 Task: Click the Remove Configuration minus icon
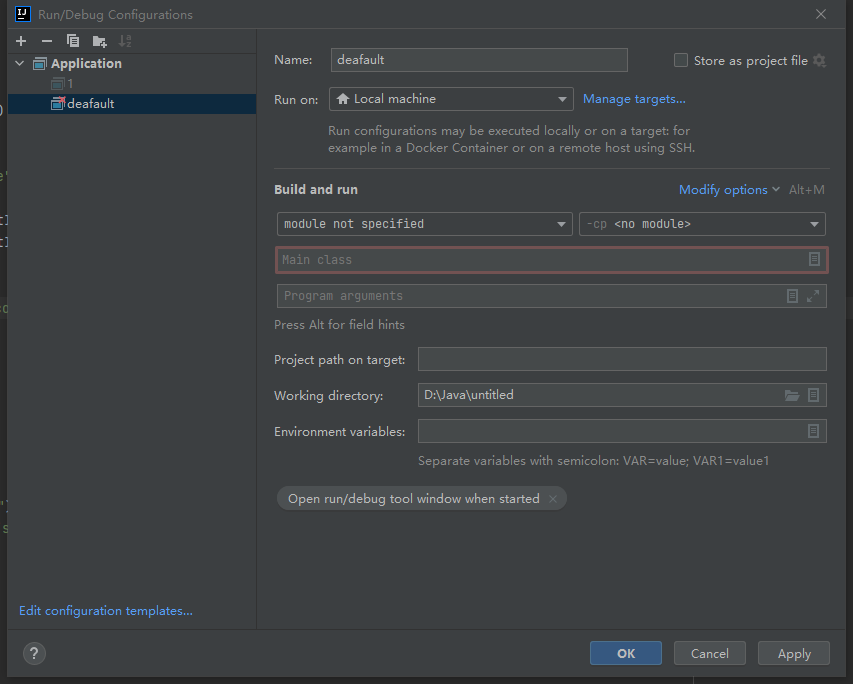click(x=46, y=41)
